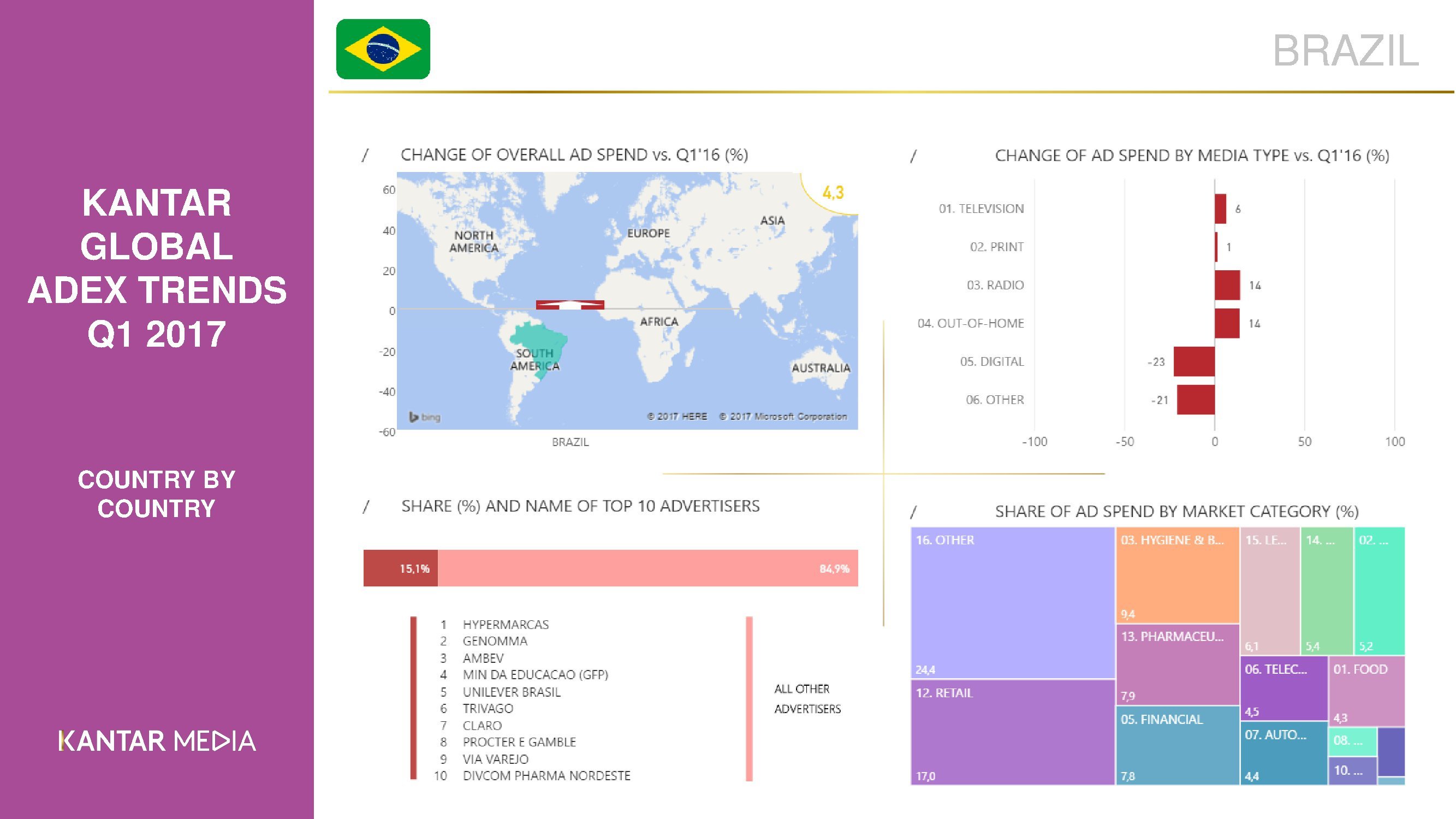Select the 15. LE... treemap tile

[x=1270, y=591]
